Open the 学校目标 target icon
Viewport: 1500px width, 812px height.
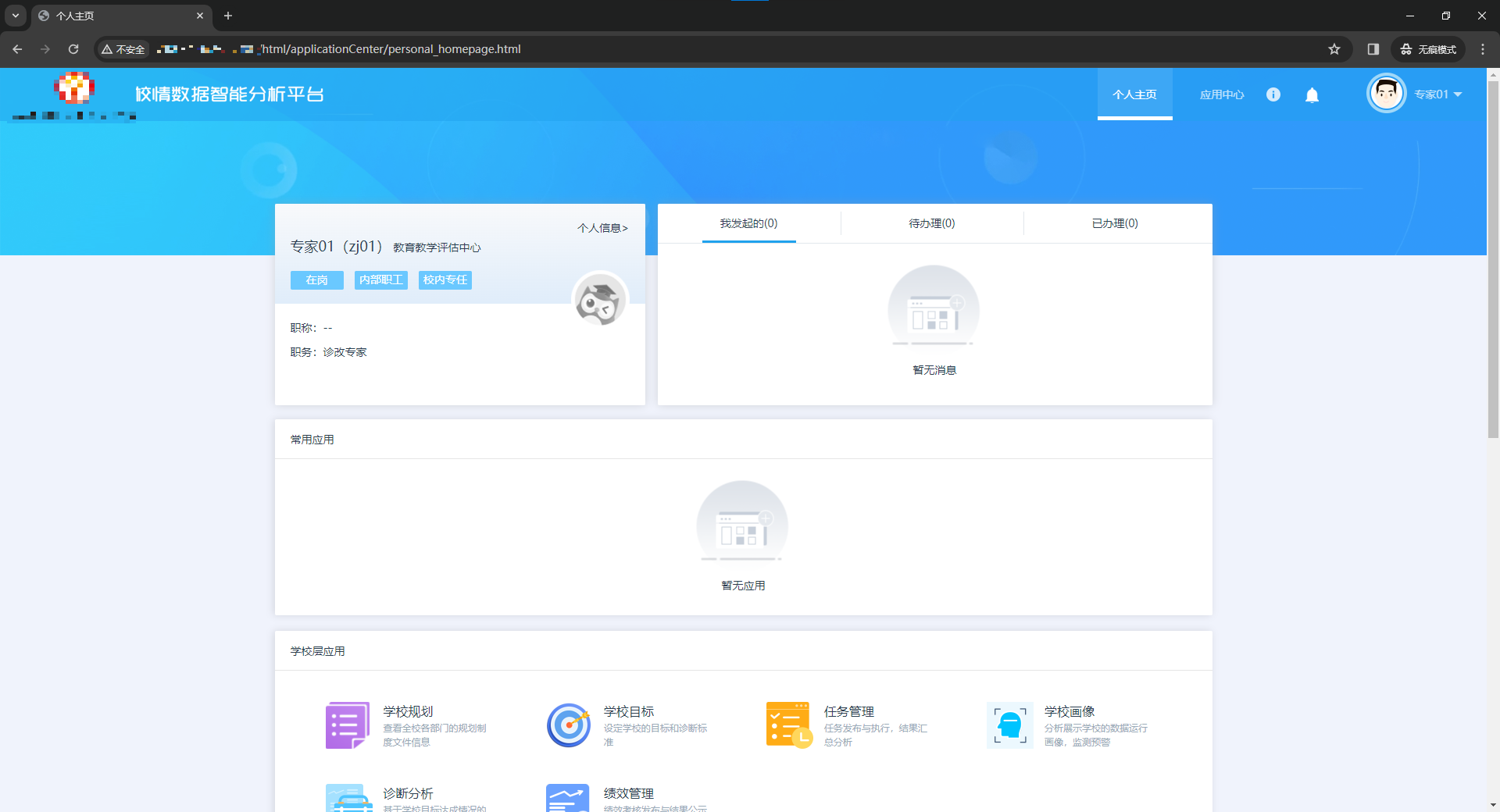(x=568, y=725)
